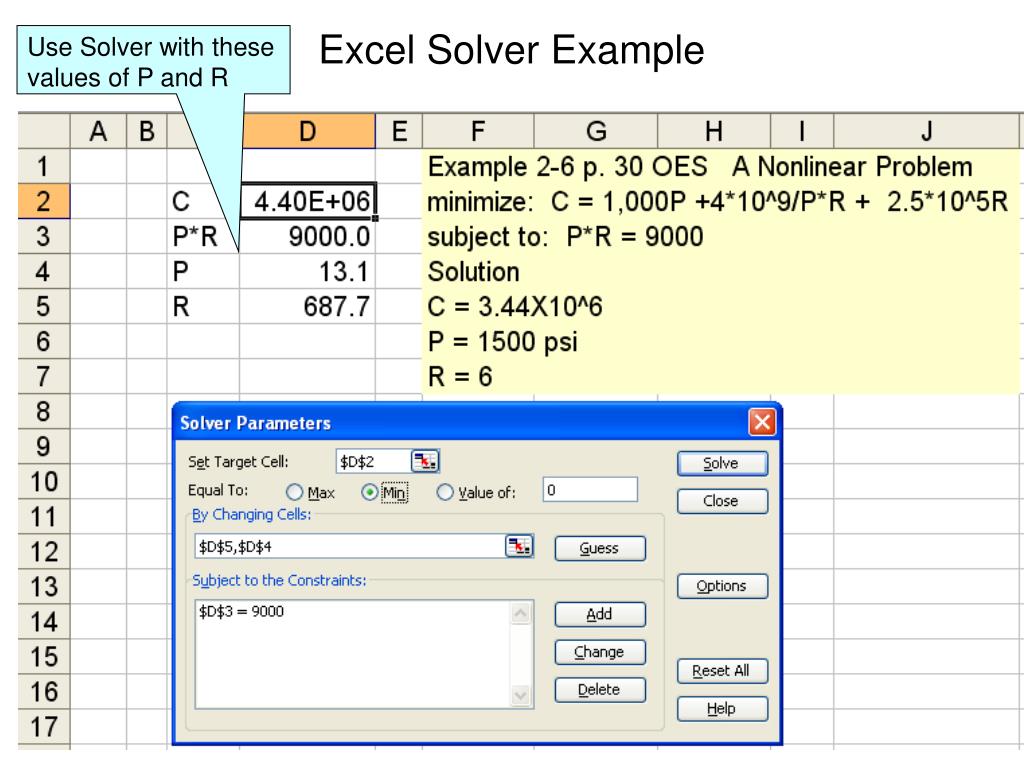
Task: Select column H header
Action: click(x=714, y=131)
